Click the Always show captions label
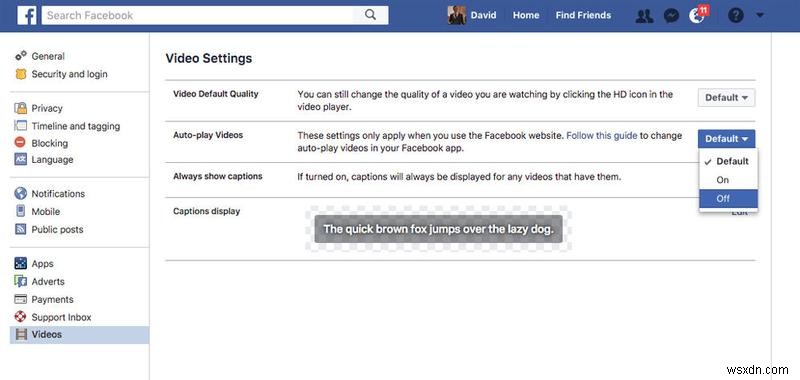800x380 pixels. coord(218,176)
